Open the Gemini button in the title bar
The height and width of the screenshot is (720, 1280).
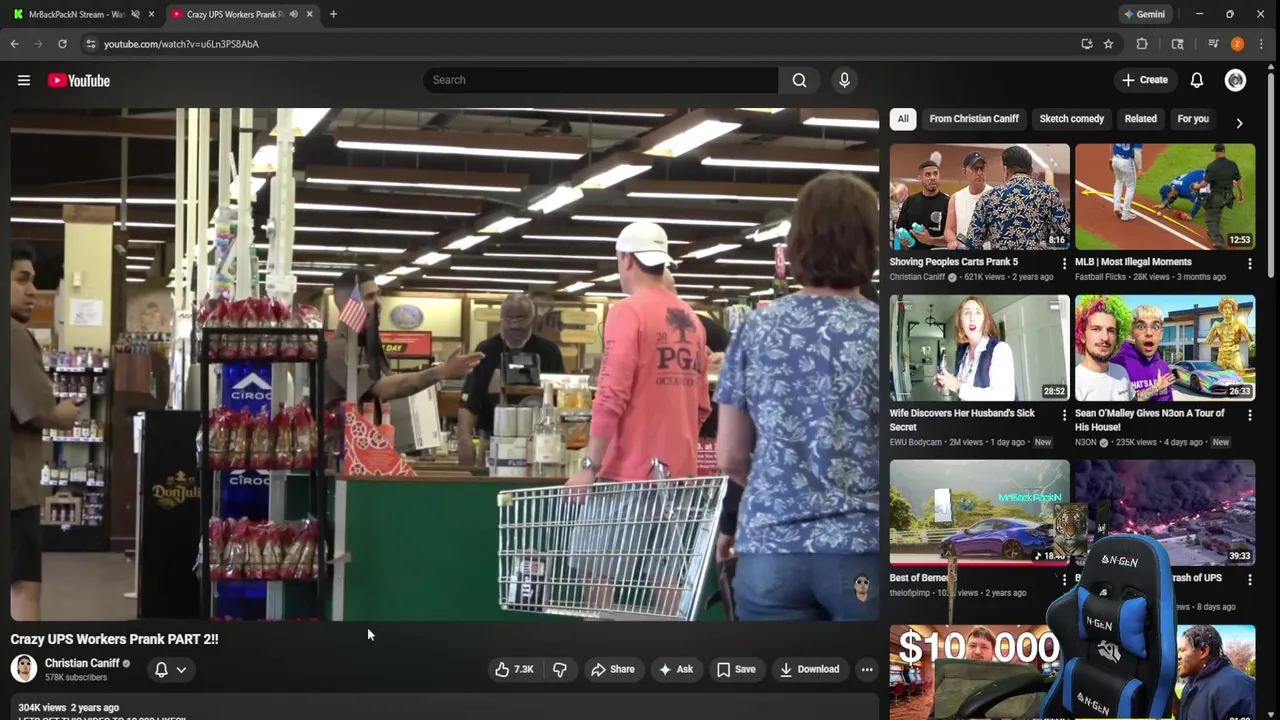1144,14
